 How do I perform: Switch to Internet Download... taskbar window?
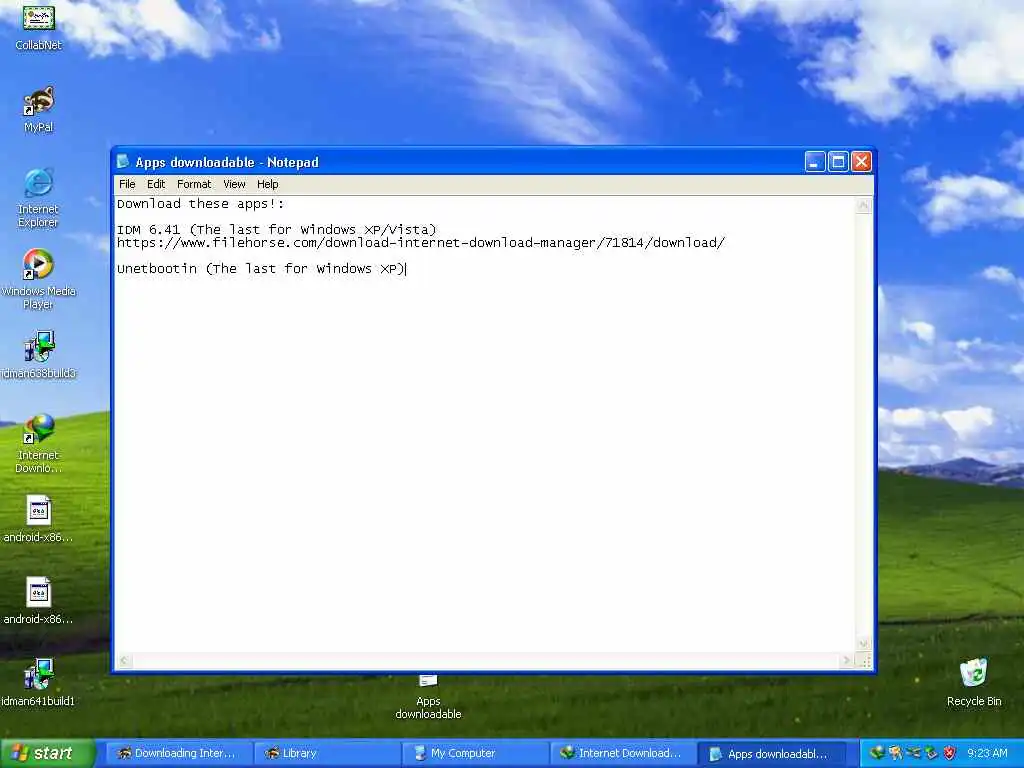(622, 753)
